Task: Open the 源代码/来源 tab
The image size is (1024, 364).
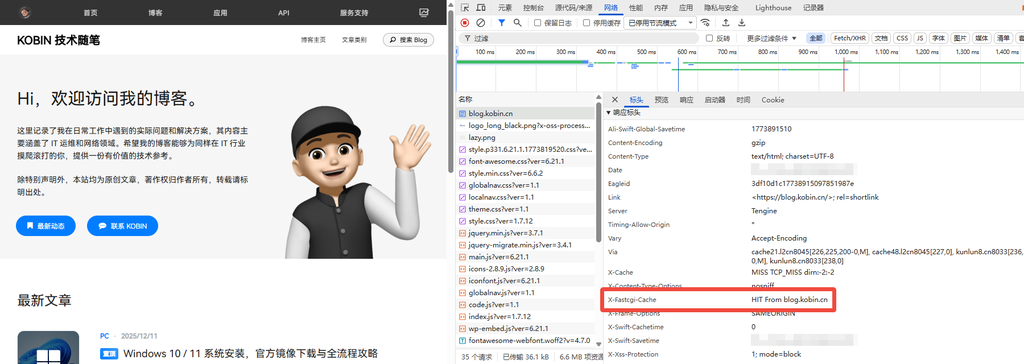Action: pos(573,8)
